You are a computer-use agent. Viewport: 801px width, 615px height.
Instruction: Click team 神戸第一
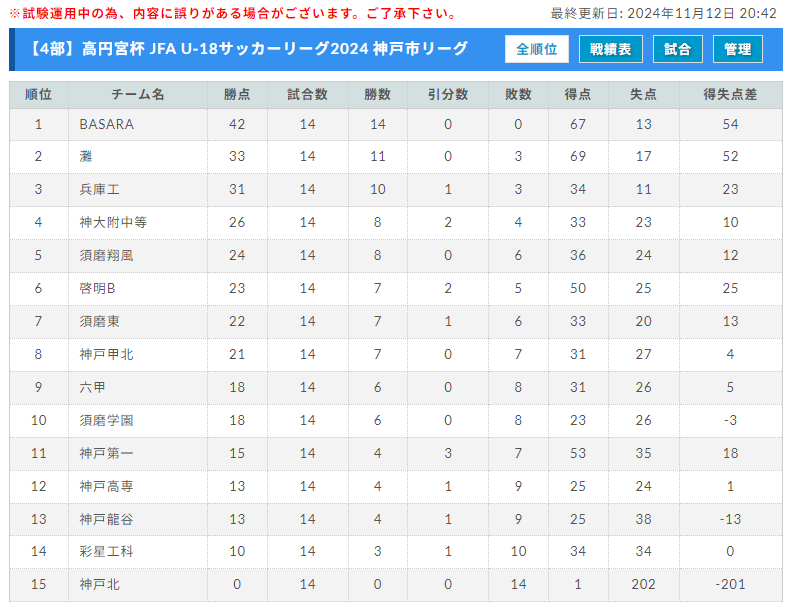click(x=106, y=453)
